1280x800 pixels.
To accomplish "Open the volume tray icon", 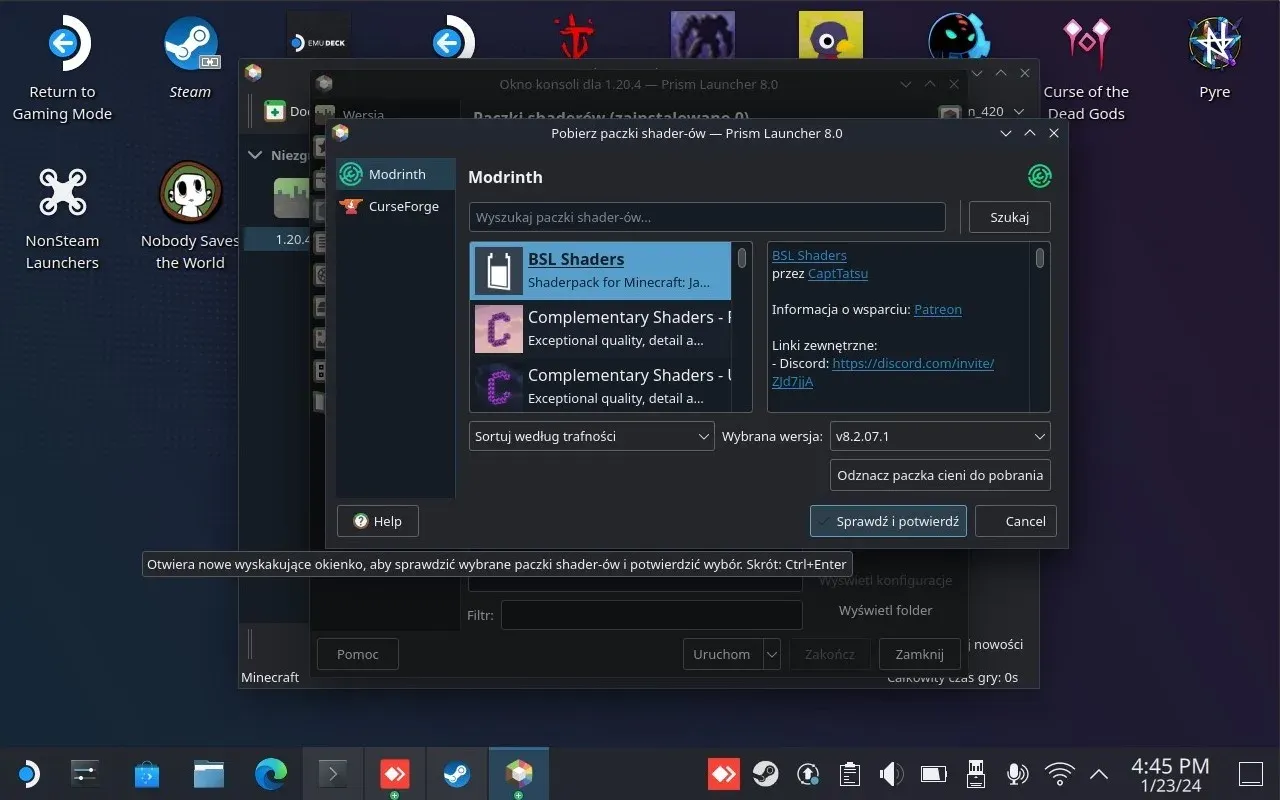I will (x=891, y=773).
